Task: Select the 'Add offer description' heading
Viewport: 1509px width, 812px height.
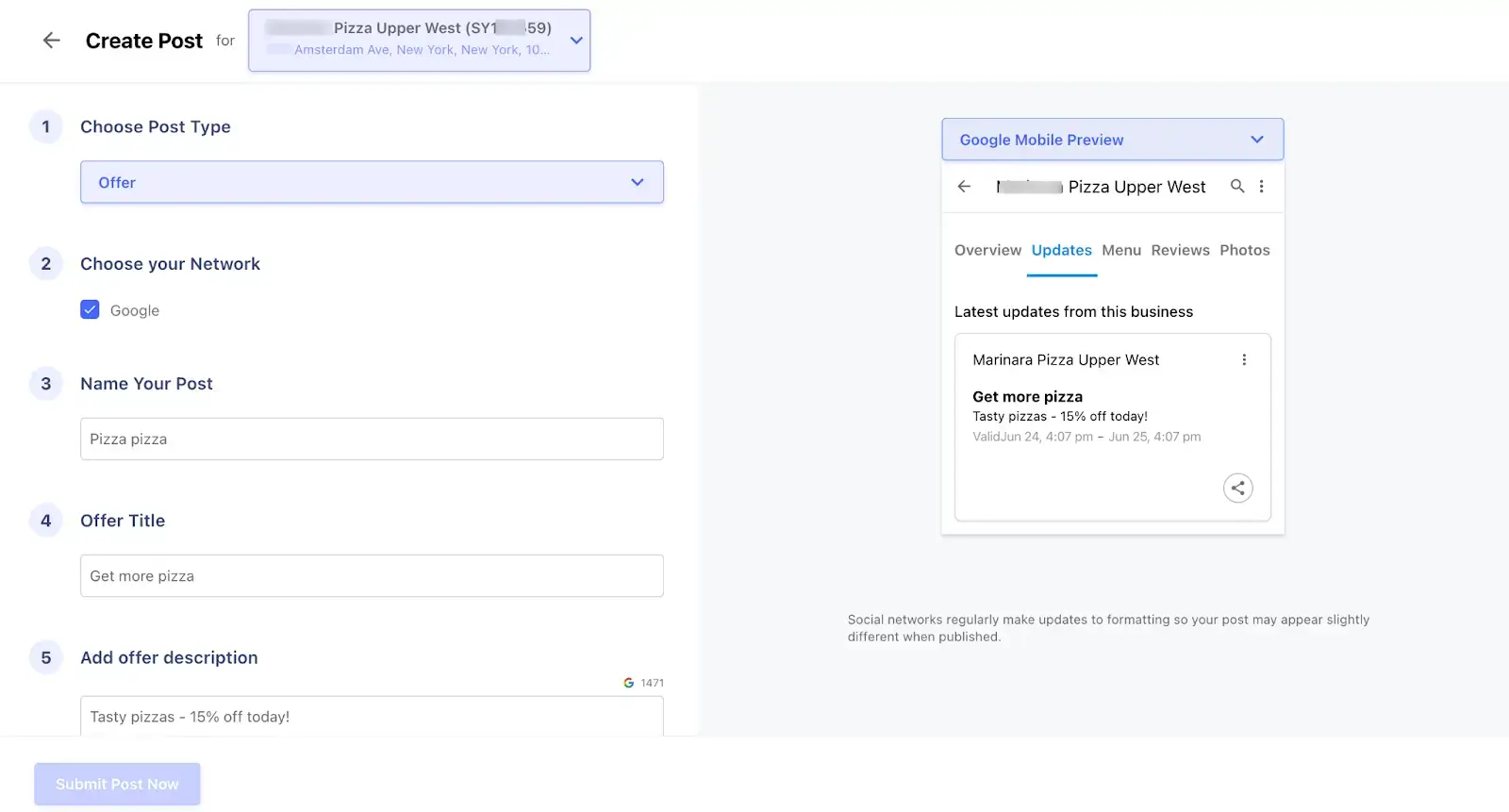Action: coord(169,657)
